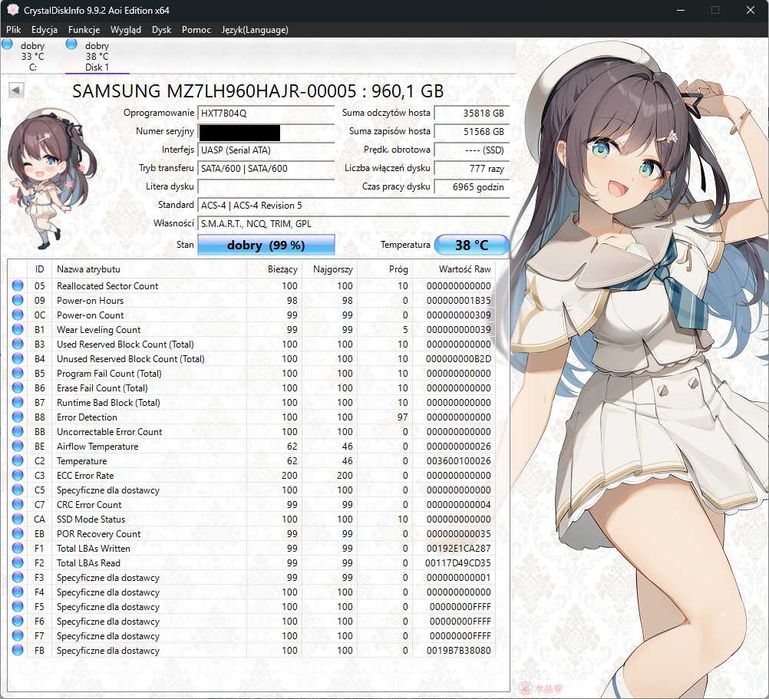Click status icon of SSD Mode Status

pyautogui.click(x=18, y=519)
